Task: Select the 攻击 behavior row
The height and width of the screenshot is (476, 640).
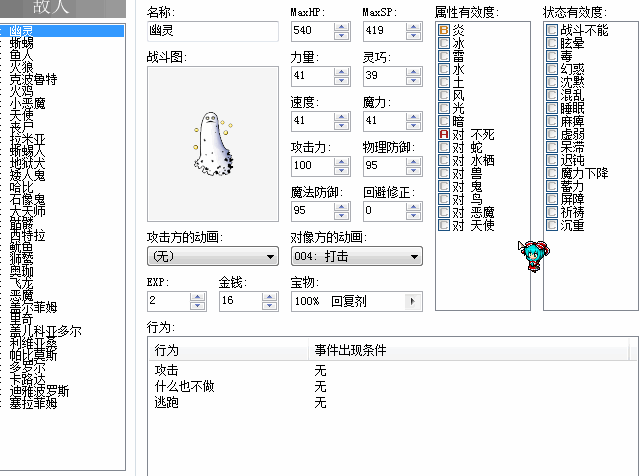Action: (392, 370)
